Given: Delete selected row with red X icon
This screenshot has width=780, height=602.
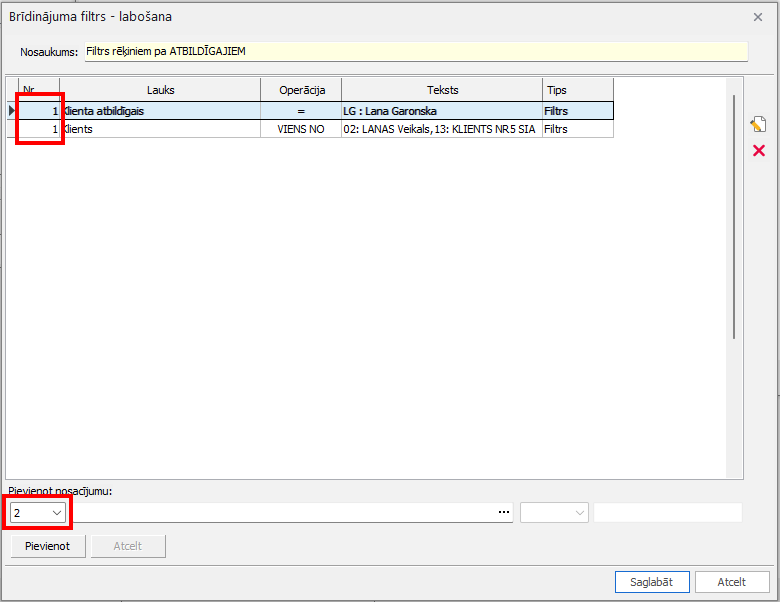Looking at the screenshot, I should [x=759, y=150].
